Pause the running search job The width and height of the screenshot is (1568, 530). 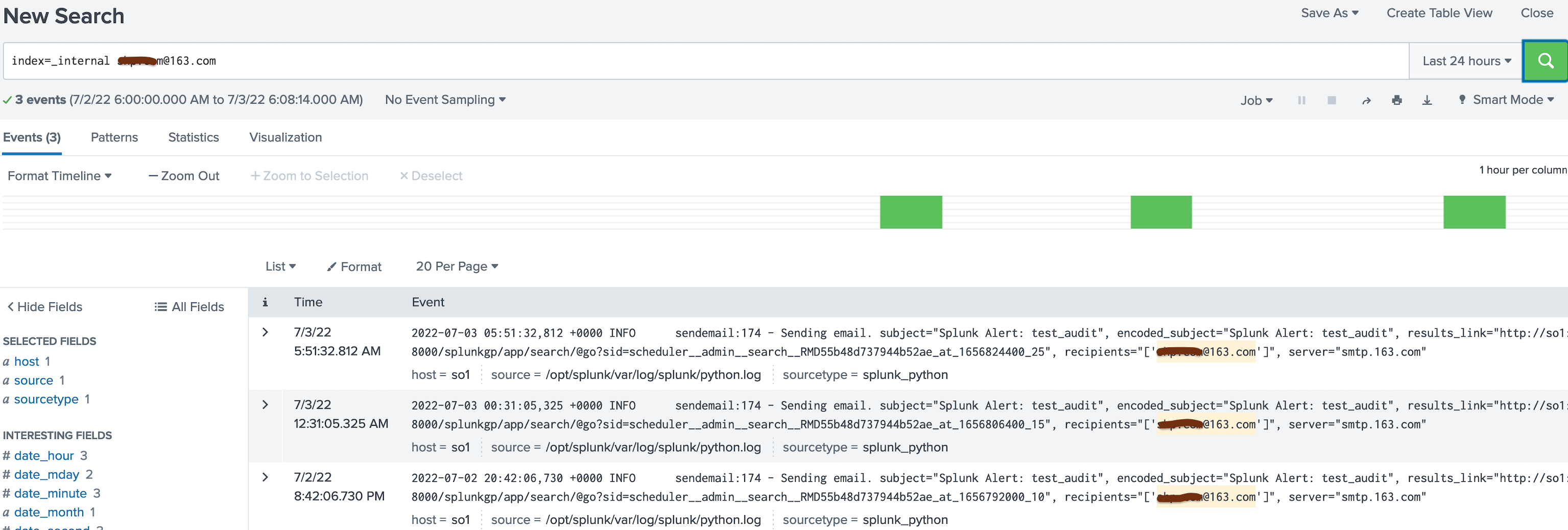(x=1302, y=100)
